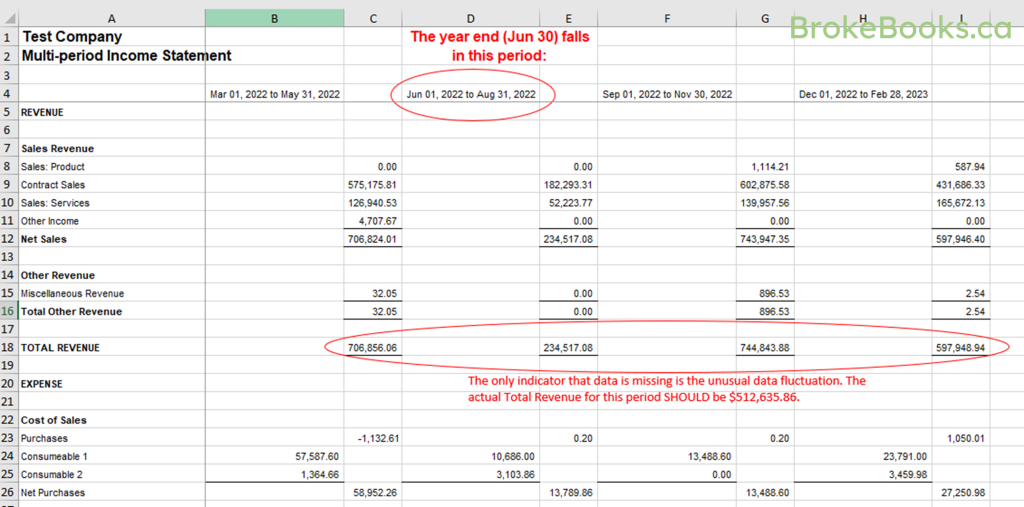Screen dimensions: 1024x507
Task: Click the total revenue value 706,856.06
Action: pos(373,348)
